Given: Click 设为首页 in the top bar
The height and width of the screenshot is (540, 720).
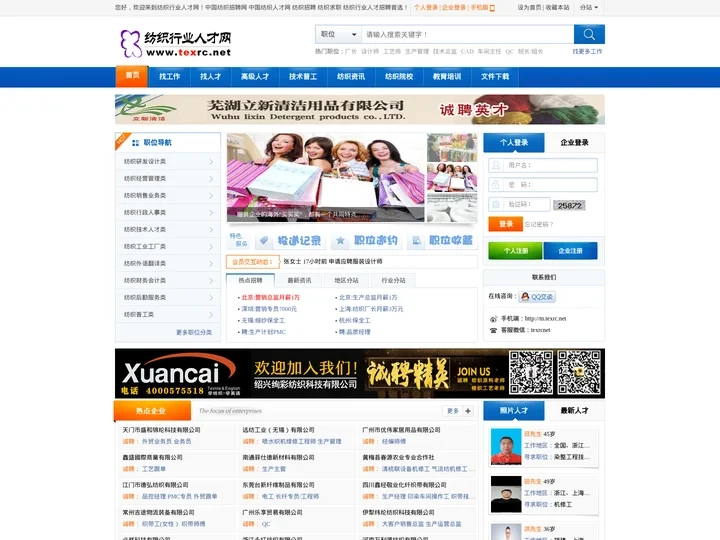Looking at the screenshot, I should pyautogui.click(x=529, y=7).
